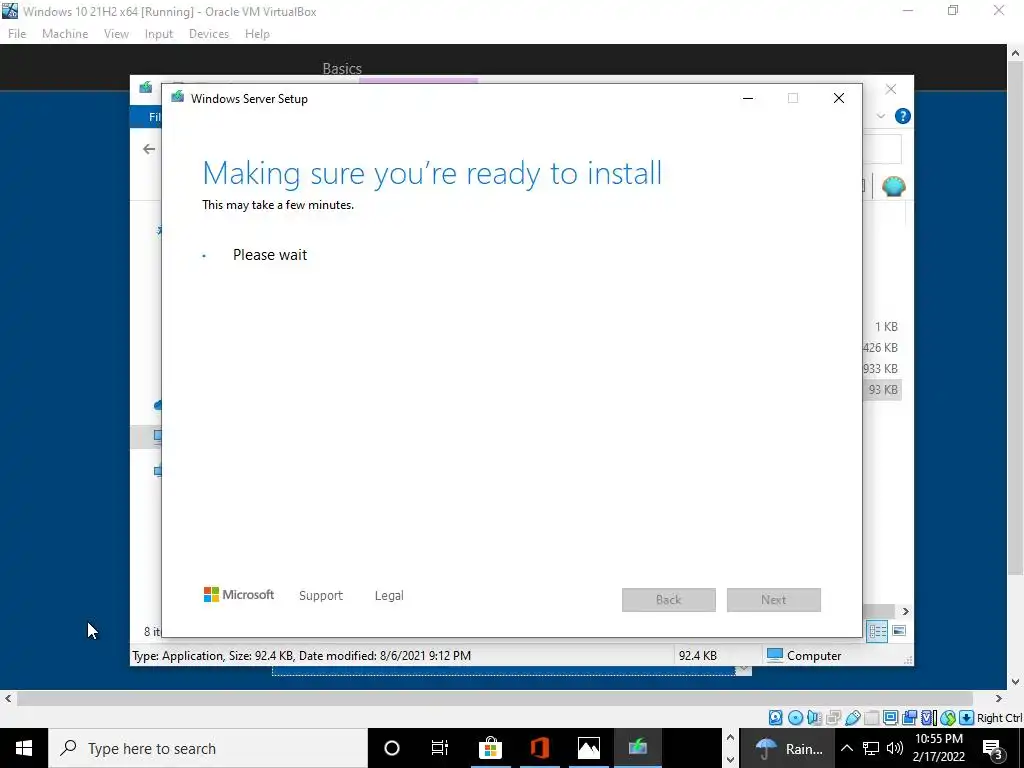Click File Explorer back navigation arrow

click(x=149, y=150)
